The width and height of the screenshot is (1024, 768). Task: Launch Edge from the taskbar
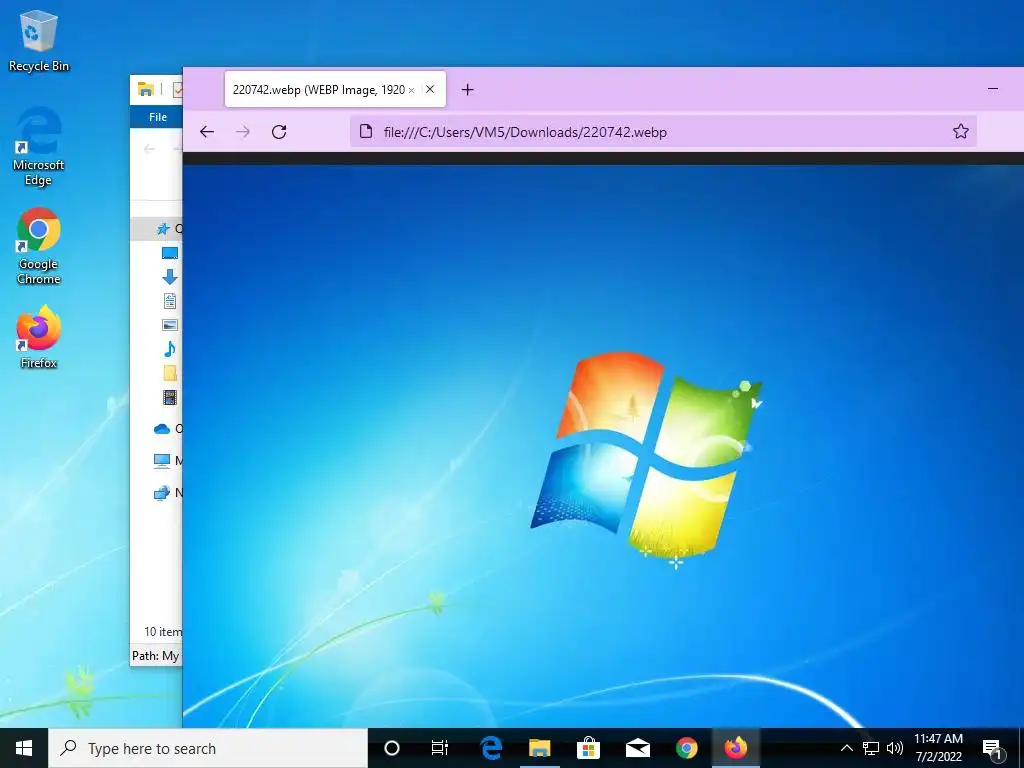click(x=490, y=748)
